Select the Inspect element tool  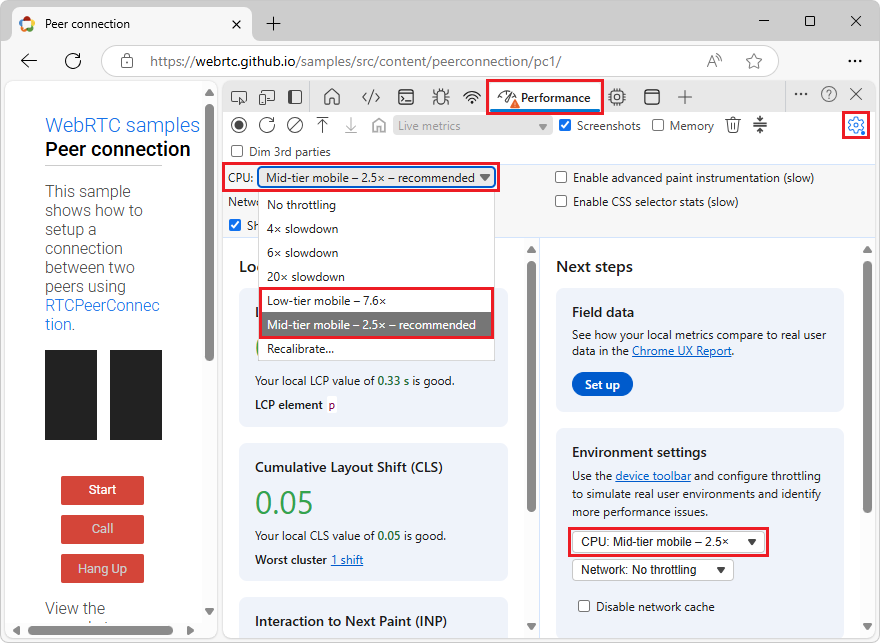[238, 97]
